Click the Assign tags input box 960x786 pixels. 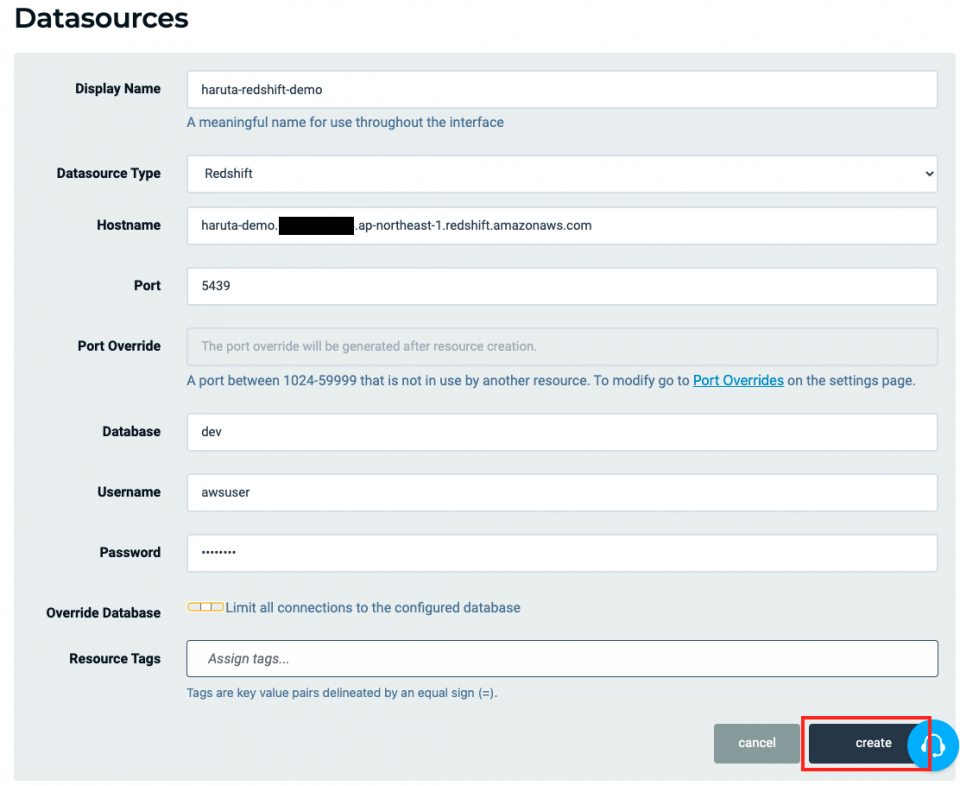pos(562,659)
